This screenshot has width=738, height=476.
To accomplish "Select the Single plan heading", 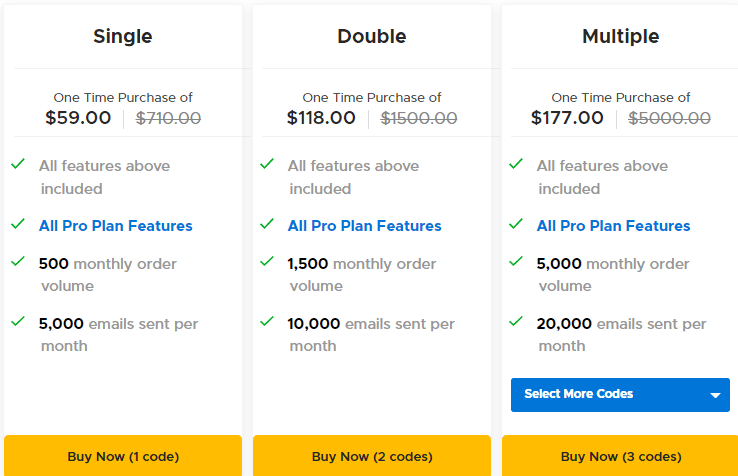I will 123,37.
